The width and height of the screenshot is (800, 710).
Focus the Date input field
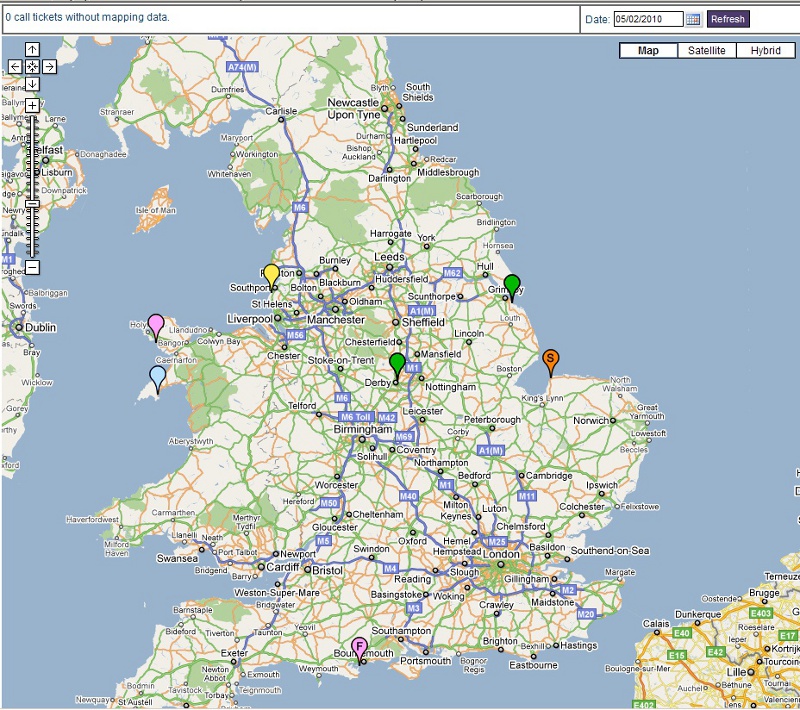click(x=648, y=19)
